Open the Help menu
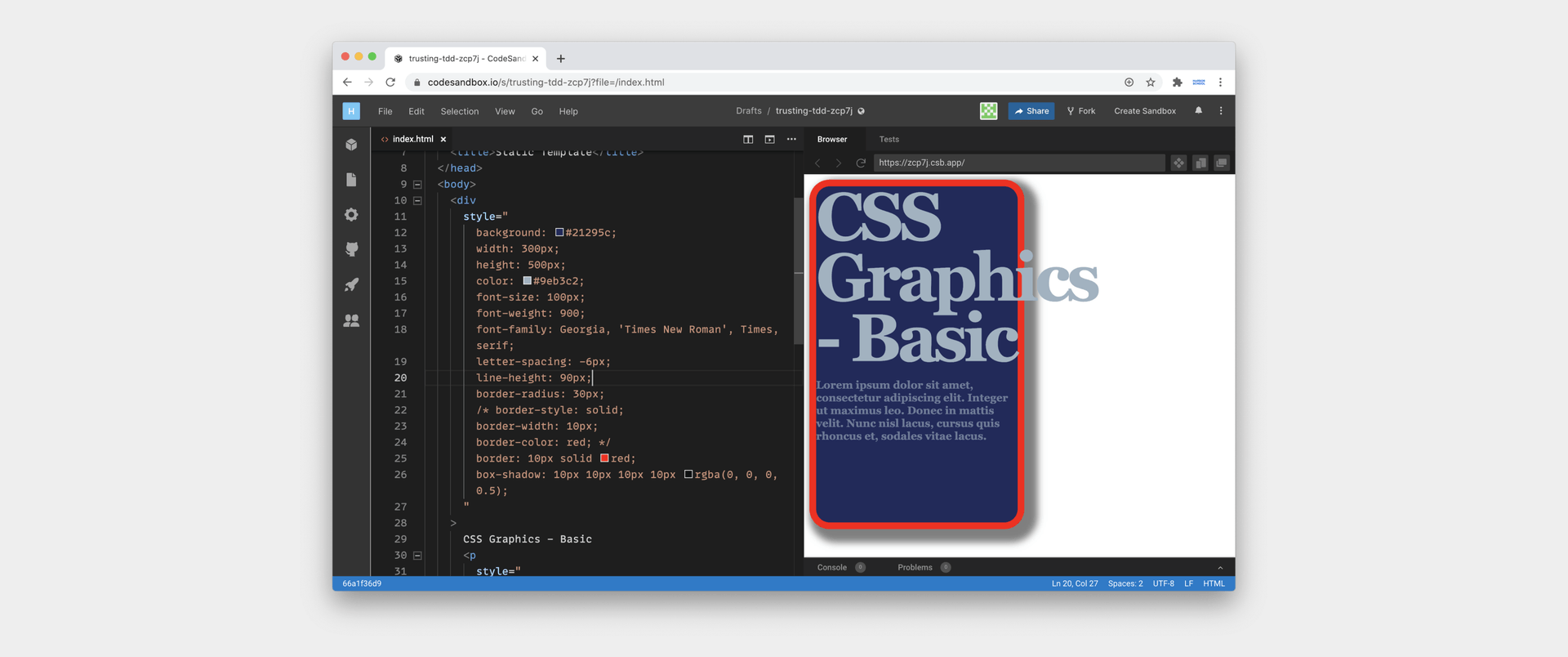This screenshot has height=657, width=1568. (x=568, y=111)
